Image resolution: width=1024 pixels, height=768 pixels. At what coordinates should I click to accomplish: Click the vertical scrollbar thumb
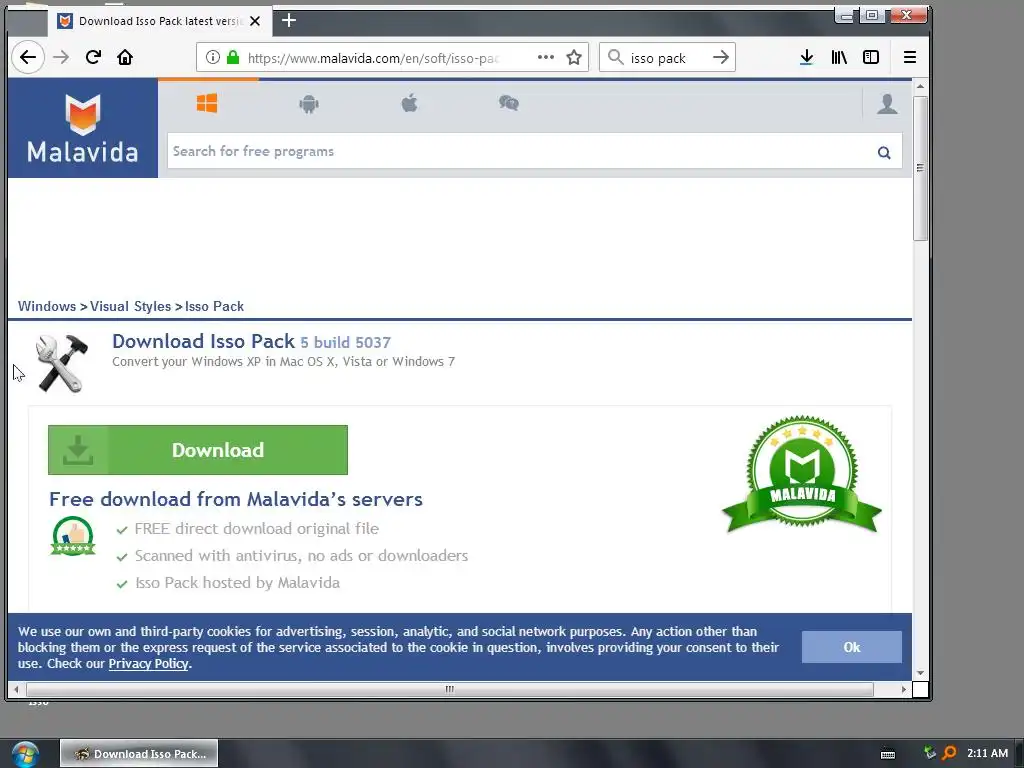pyautogui.click(x=920, y=168)
